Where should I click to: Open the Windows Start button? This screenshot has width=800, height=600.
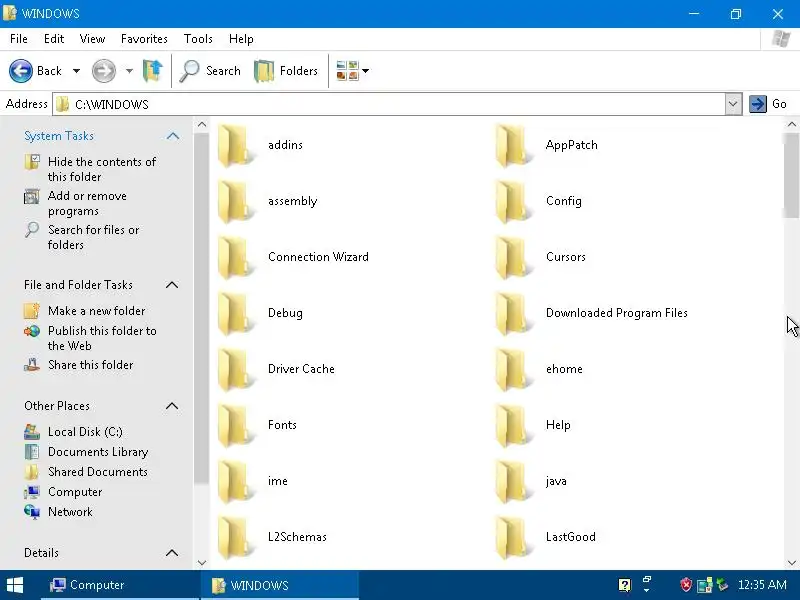click(15, 585)
